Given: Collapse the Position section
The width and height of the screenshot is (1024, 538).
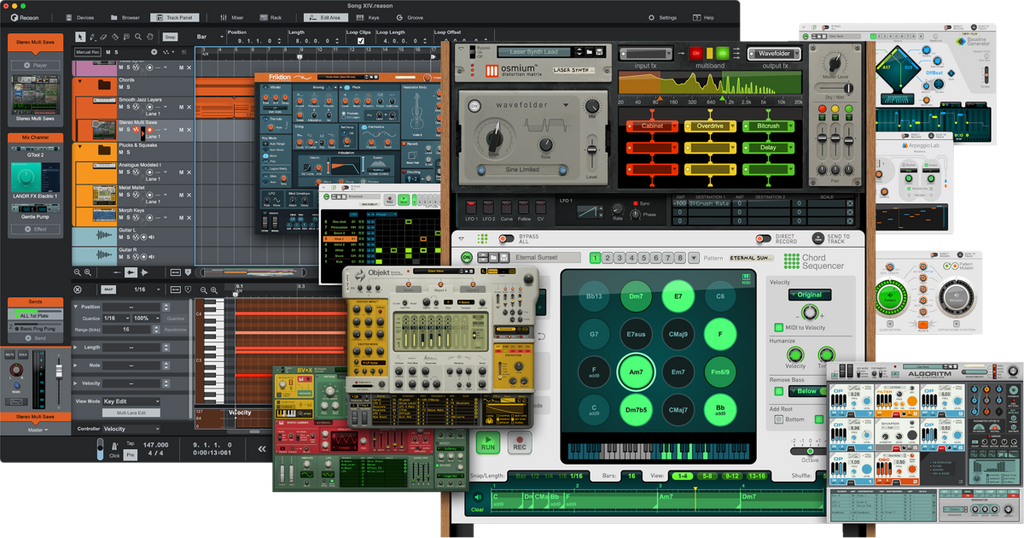Looking at the screenshot, I should tap(76, 306).
